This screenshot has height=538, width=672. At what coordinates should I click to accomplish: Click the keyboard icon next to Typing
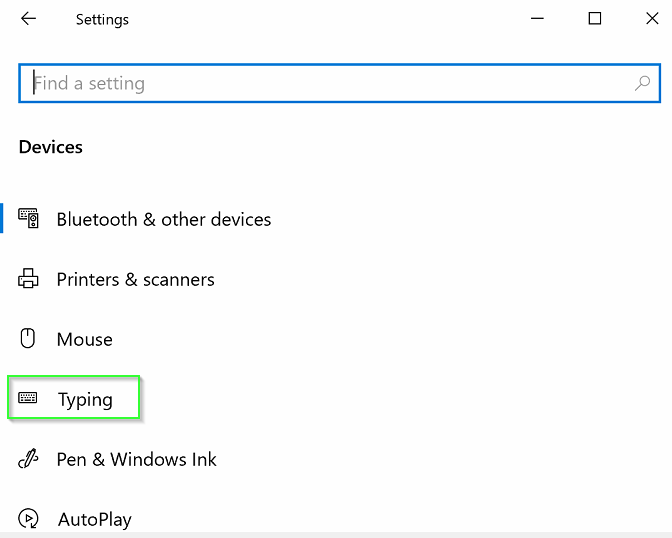pyautogui.click(x=28, y=398)
